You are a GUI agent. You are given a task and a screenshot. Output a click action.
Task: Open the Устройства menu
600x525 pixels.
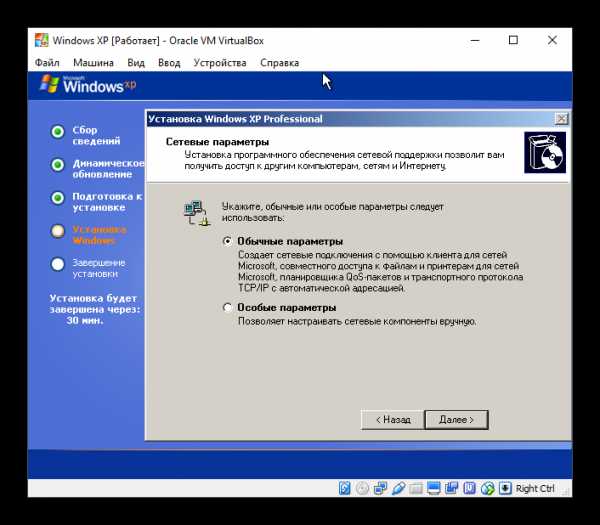click(x=220, y=62)
